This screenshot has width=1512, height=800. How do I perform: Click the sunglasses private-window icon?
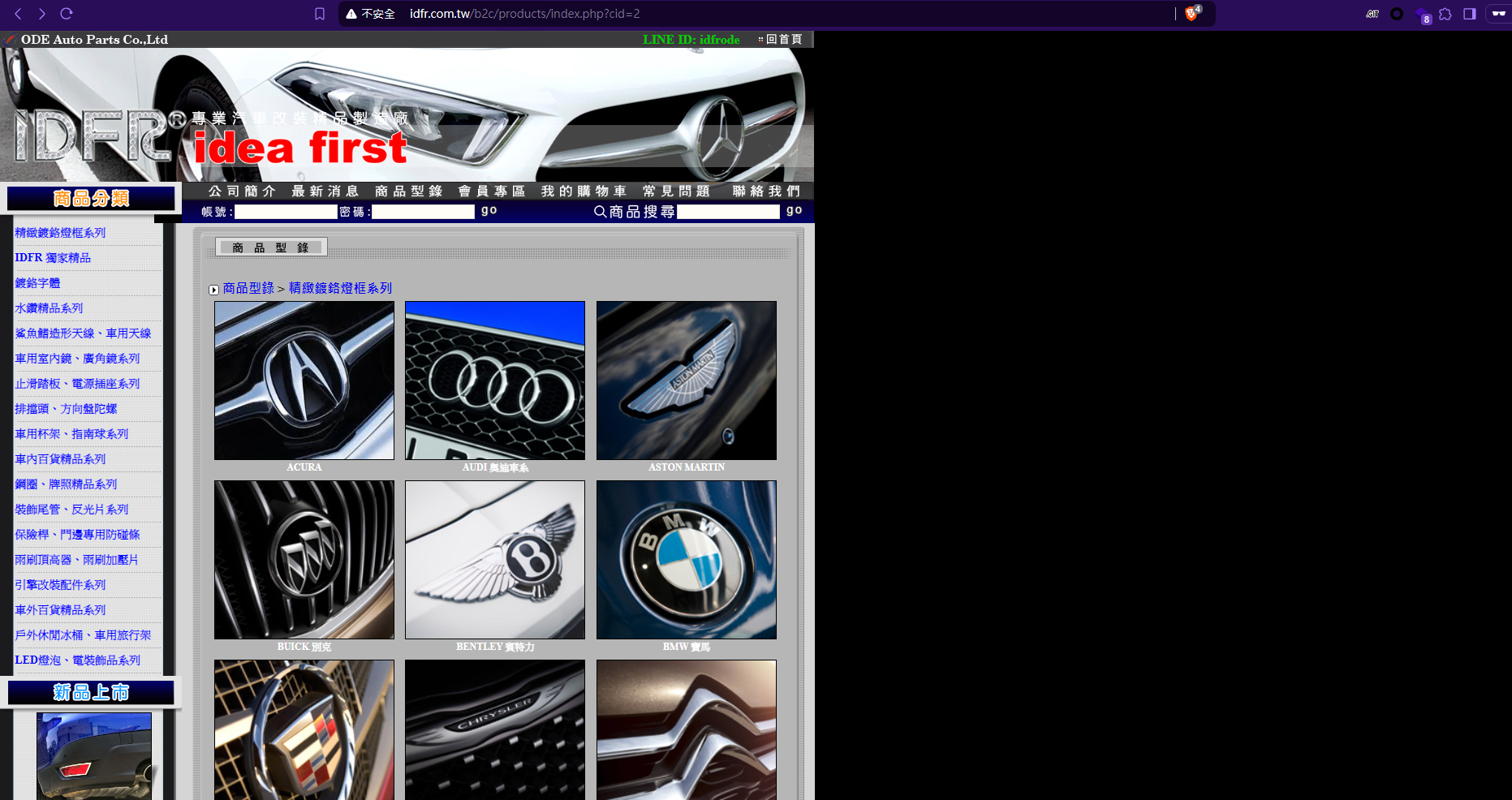point(1498,14)
